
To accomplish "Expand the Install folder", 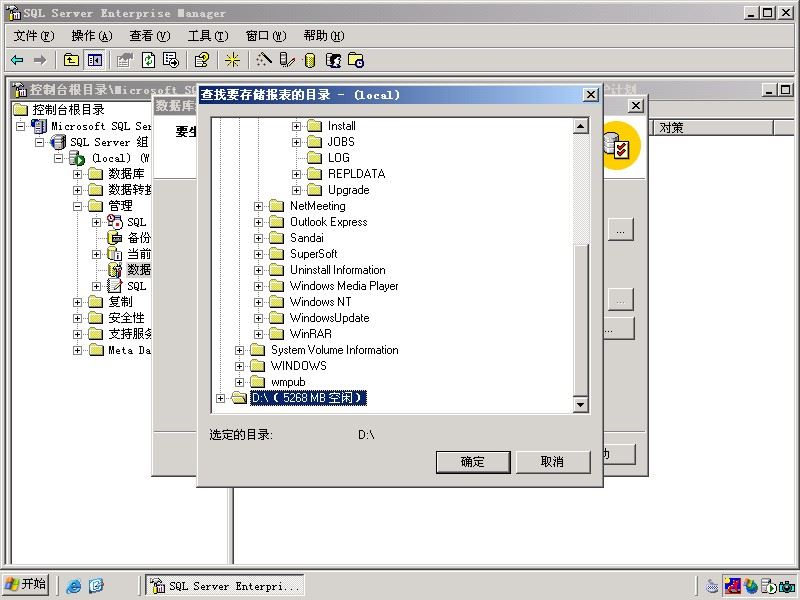I will click(x=296, y=126).
